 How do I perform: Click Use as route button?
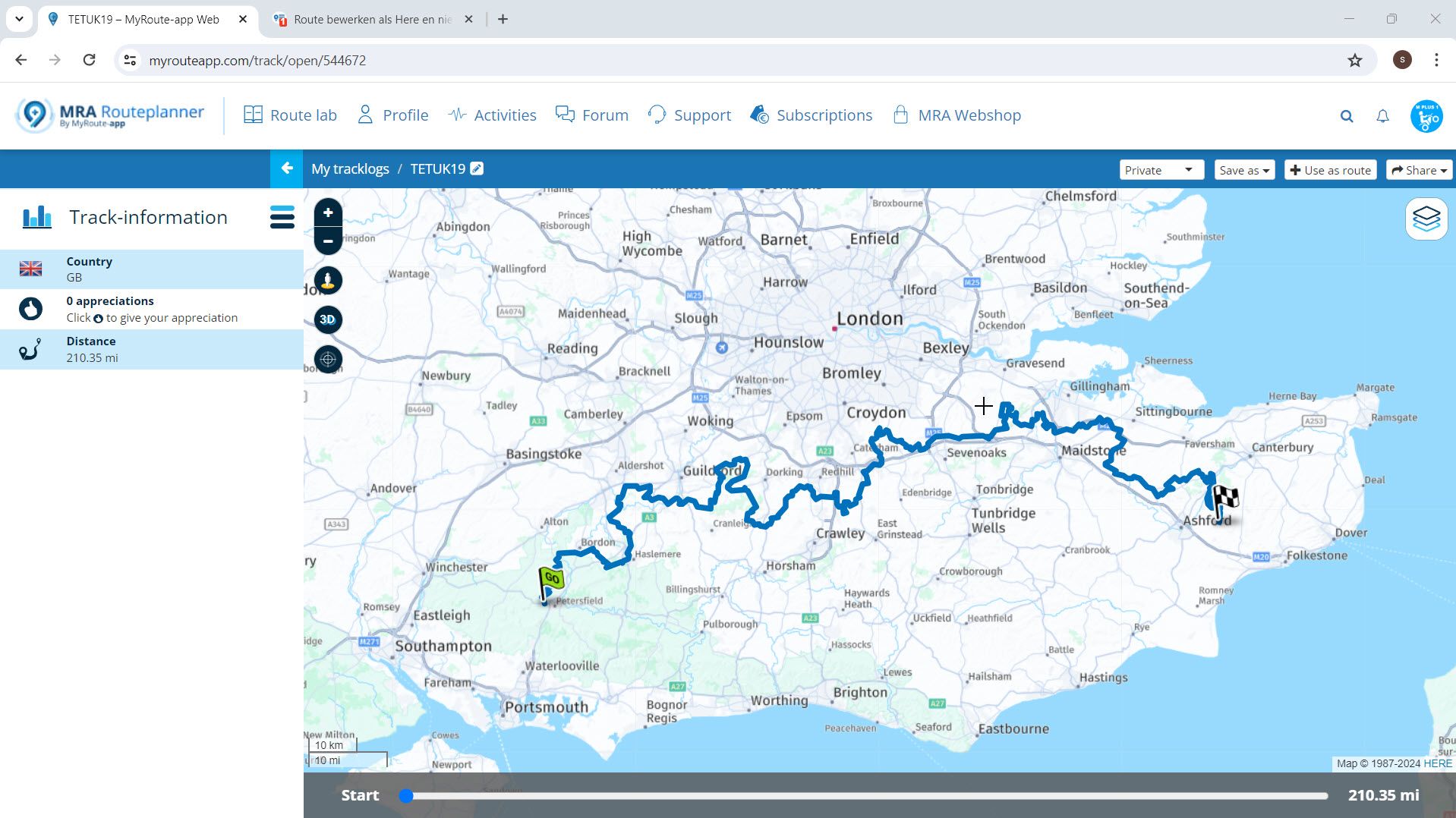(1330, 170)
